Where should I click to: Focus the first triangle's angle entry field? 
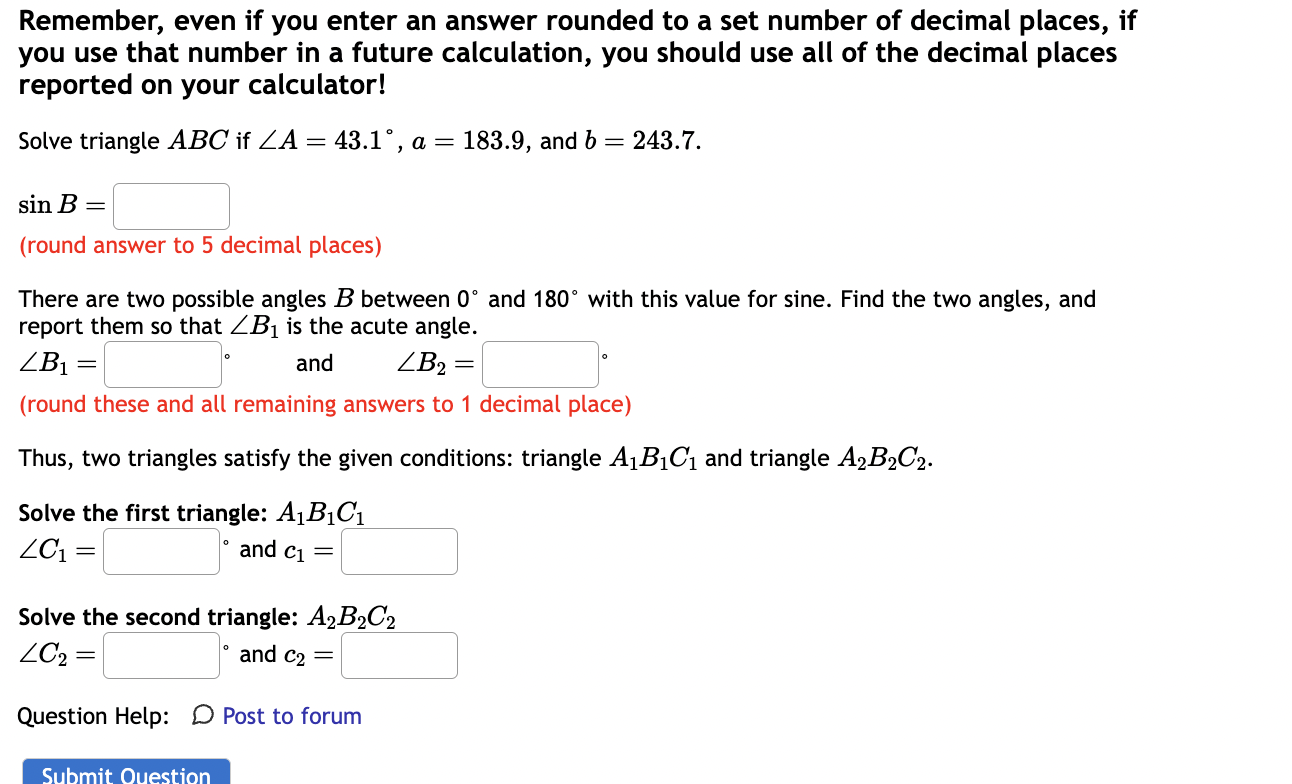click(x=160, y=551)
